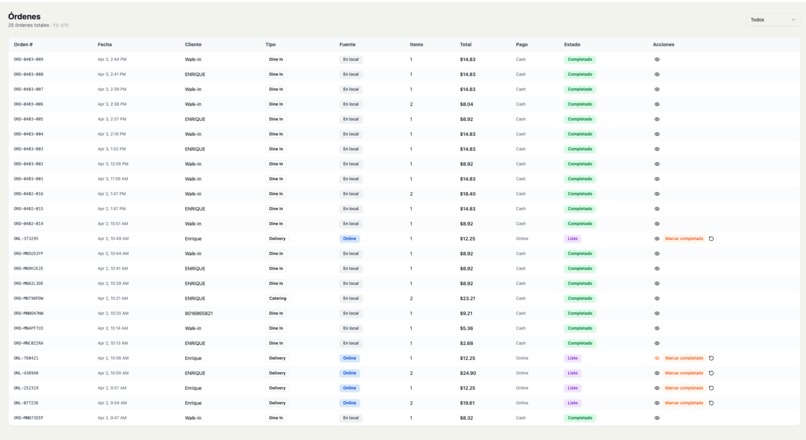The width and height of the screenshot is (806, 440).
Task: Click Marcar completado on Apr 2, 9:57 AM order
Action: (684, 388)
